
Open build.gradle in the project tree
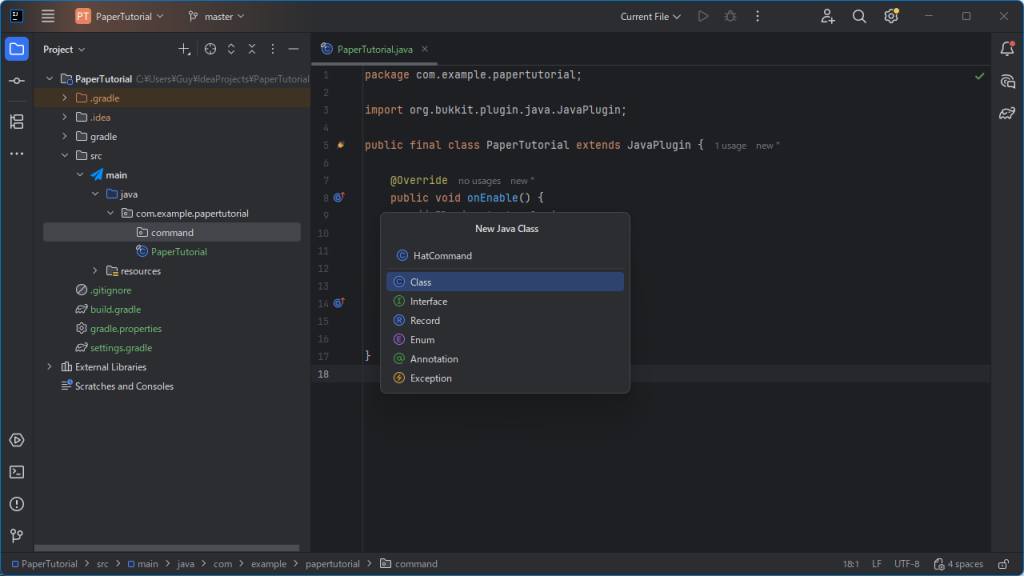click(x=115, y=310)
